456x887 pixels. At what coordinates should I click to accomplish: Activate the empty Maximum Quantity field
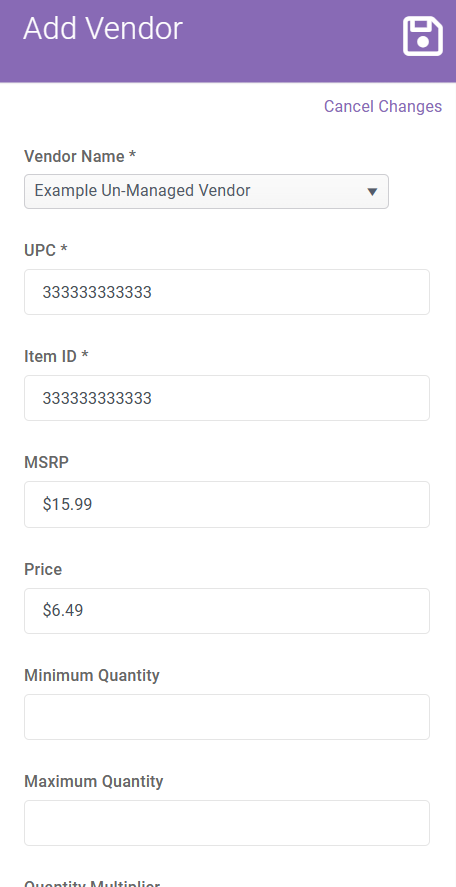click(227, 823)
